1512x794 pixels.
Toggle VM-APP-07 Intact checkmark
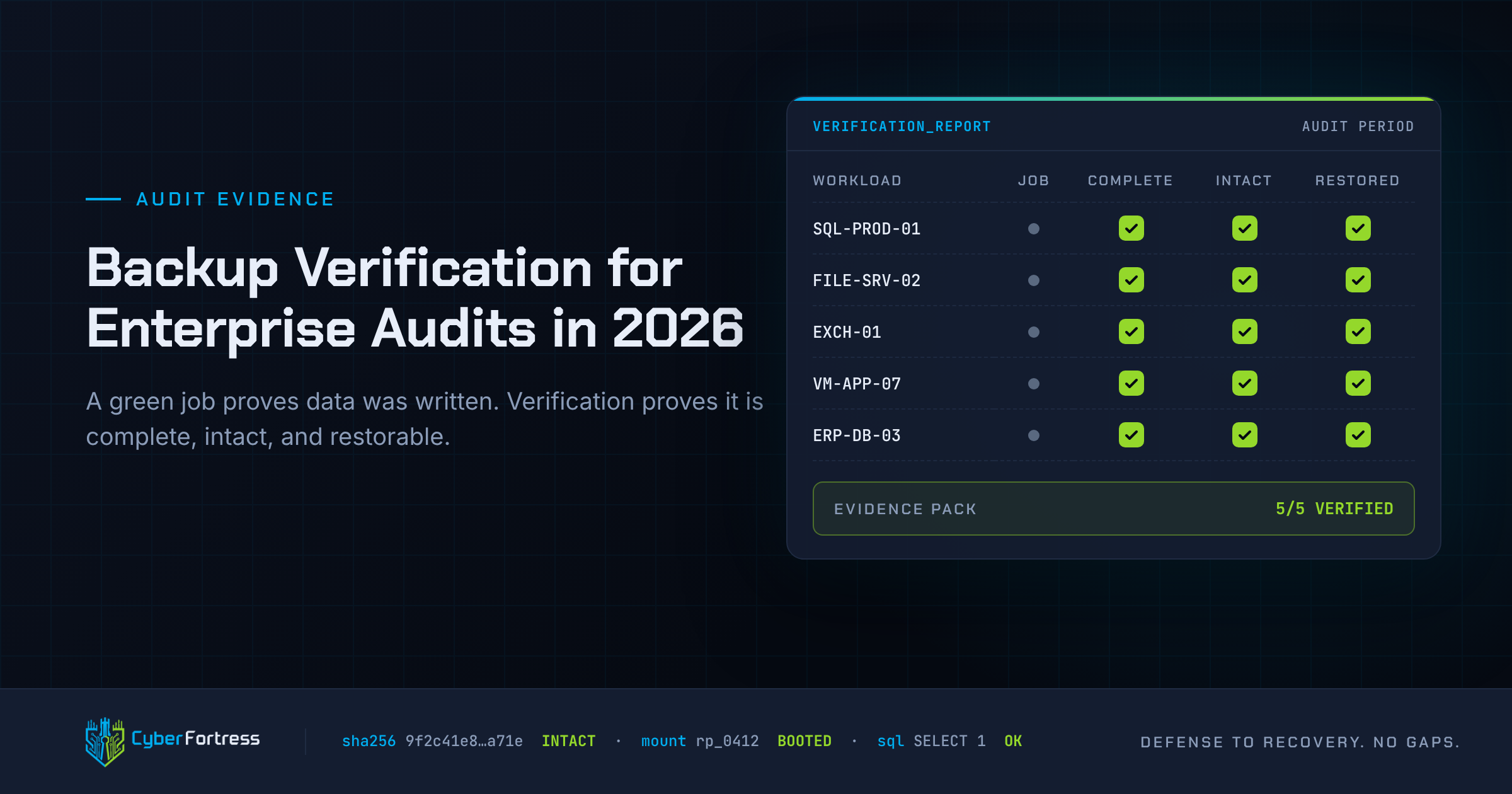tap(1245, 383)
